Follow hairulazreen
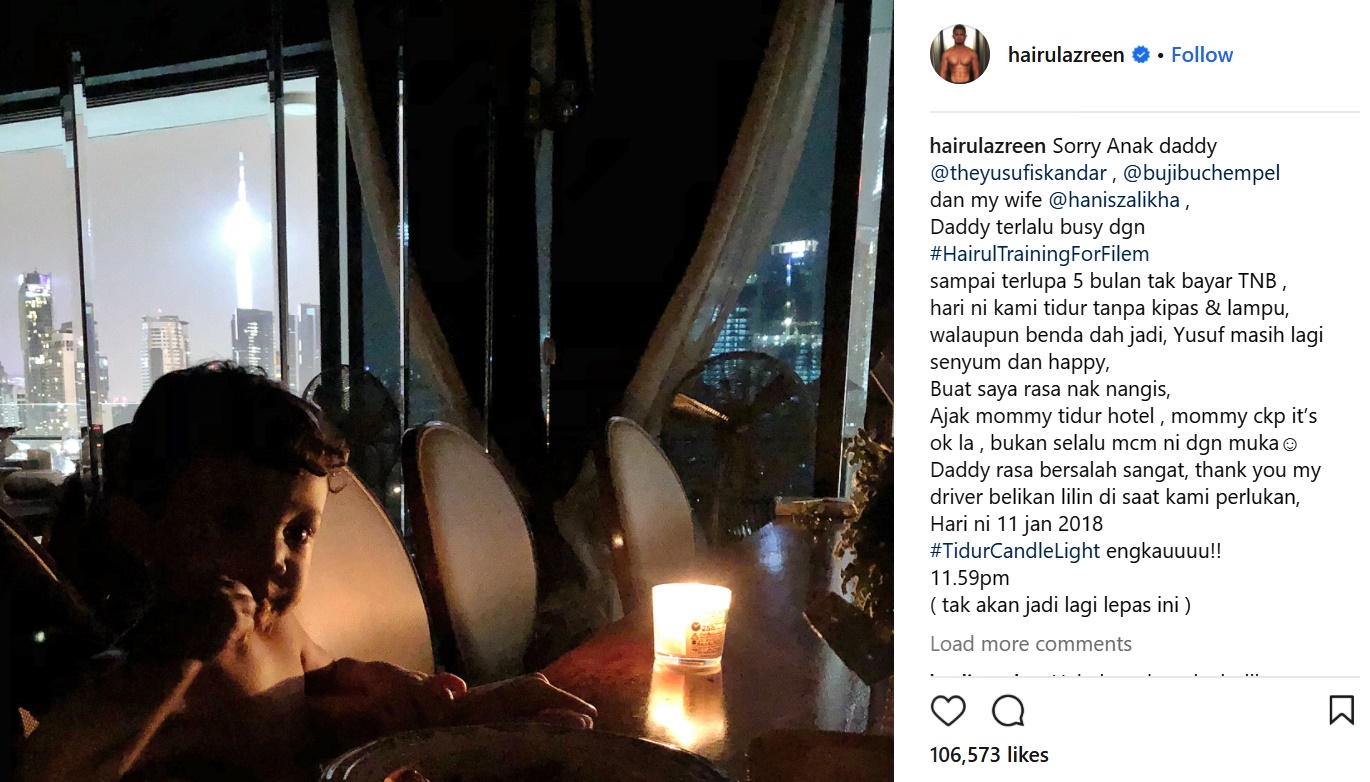This screenshot has width=1370, height=782. pos(1202,55)
